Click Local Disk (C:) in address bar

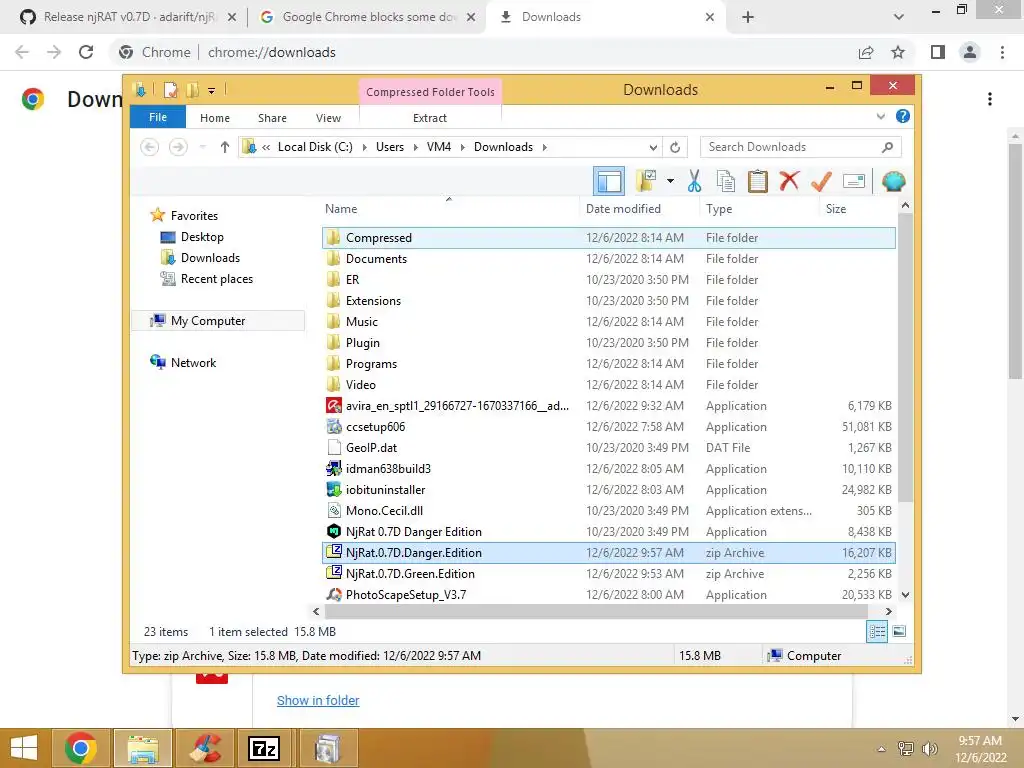315,147
